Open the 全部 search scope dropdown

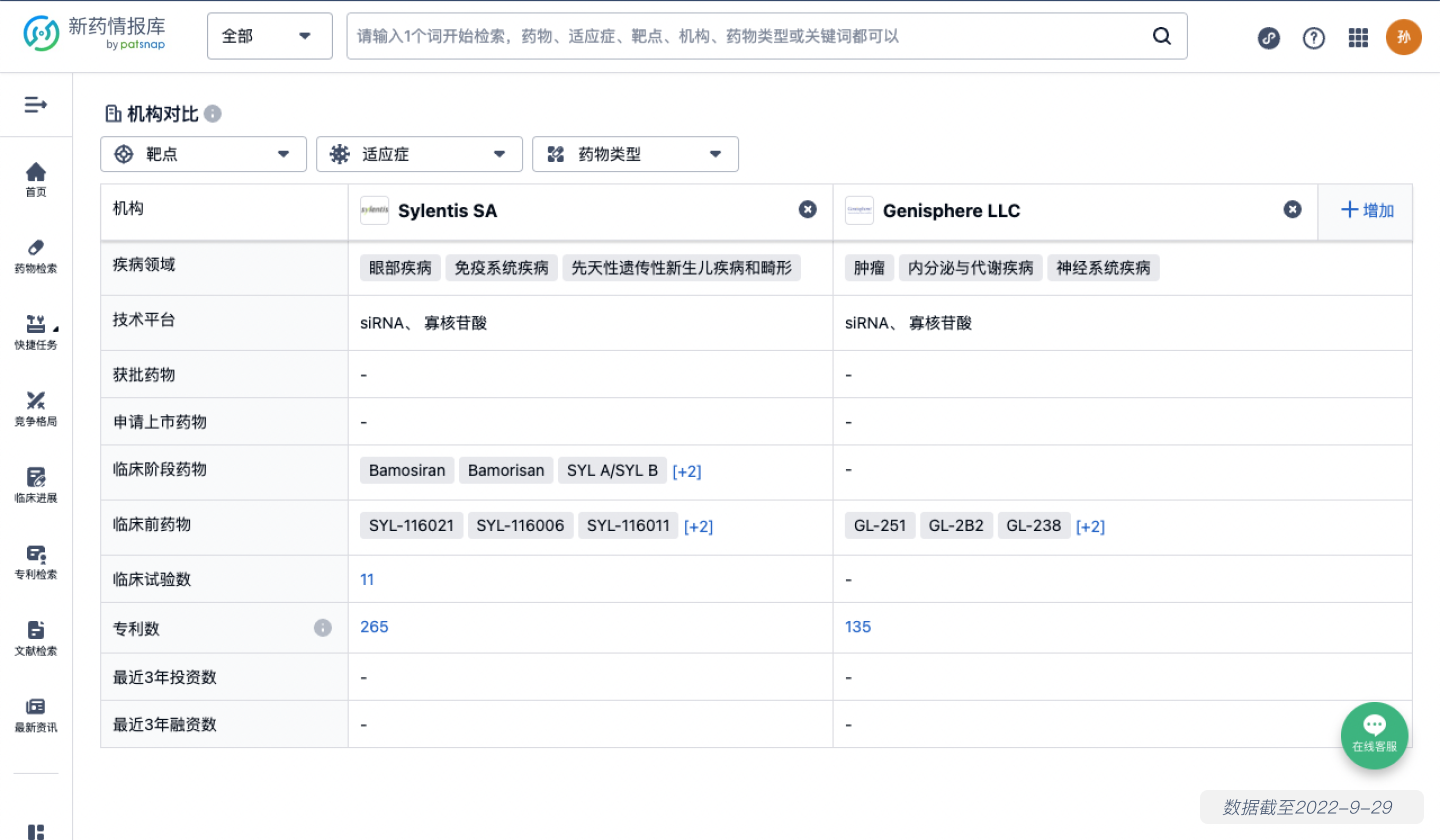click(x=269, y=36)
